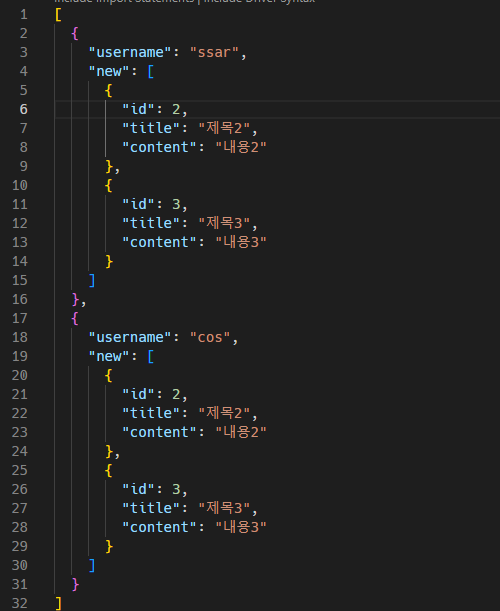Click the opening yellow bracket on line 1

click(x=58, y=14)
